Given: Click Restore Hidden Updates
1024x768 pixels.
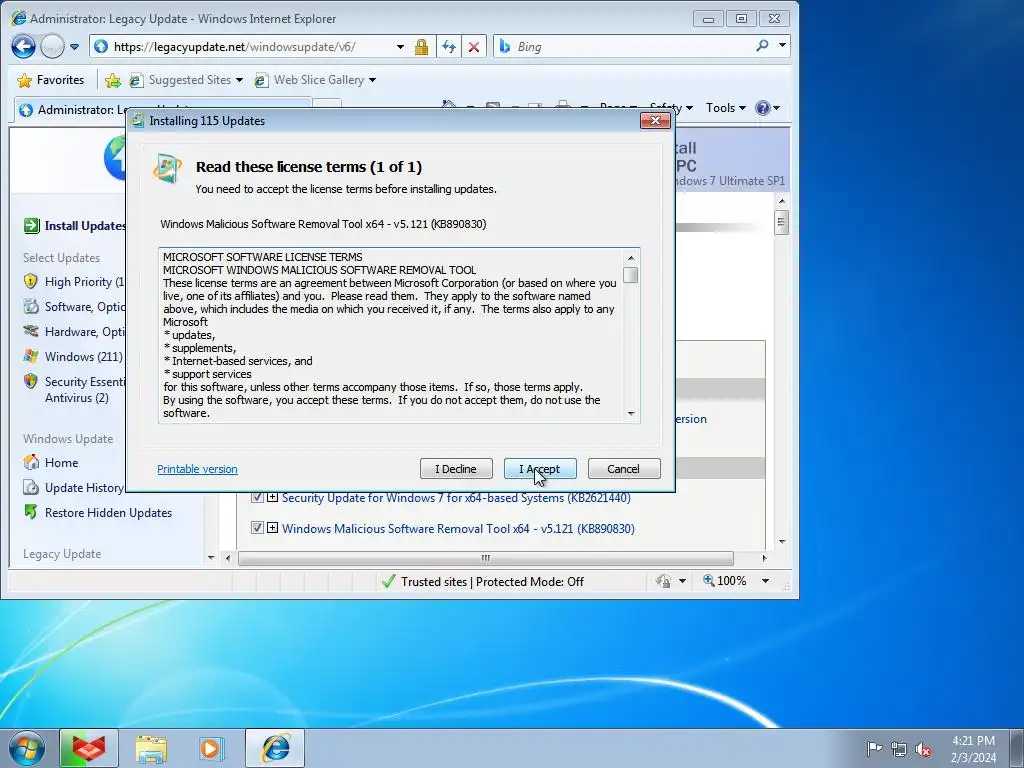Looking at the screenshot, I should [x=108, y=513].
